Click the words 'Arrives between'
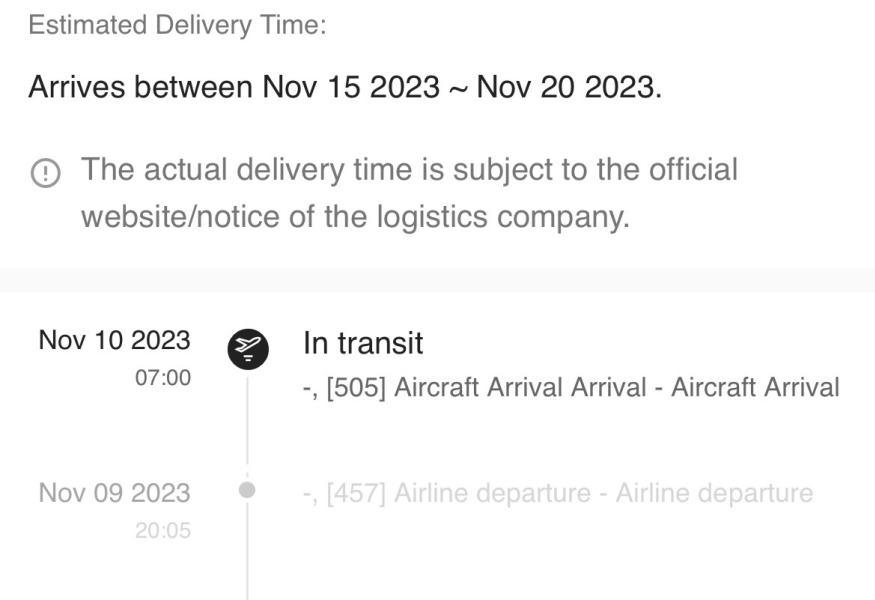The image size is (875, 600). (140, 87)
